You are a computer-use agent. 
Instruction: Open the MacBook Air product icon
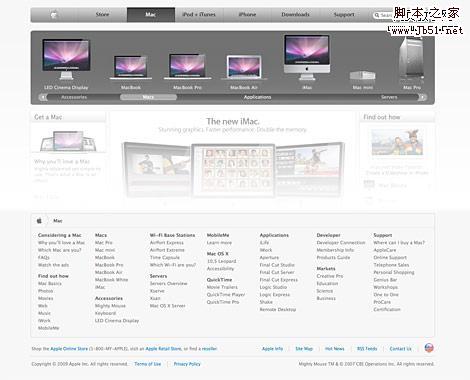(x=244, y=68)
